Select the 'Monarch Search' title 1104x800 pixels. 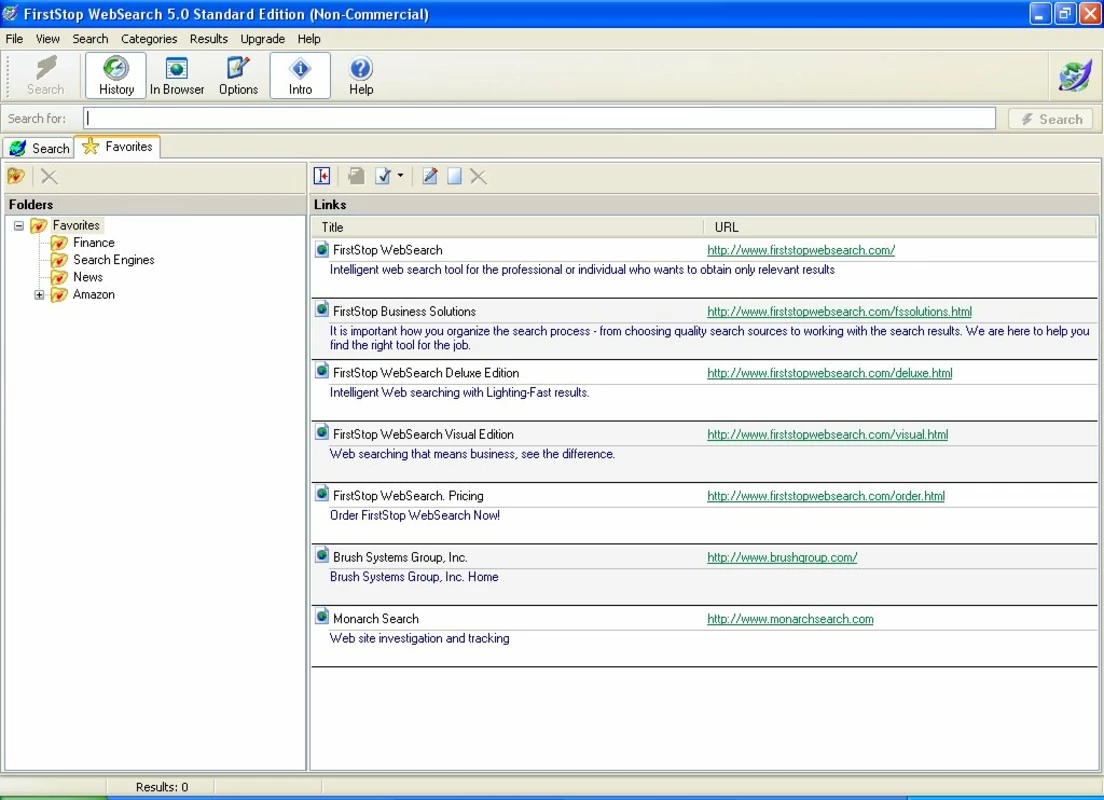[375, 618]
